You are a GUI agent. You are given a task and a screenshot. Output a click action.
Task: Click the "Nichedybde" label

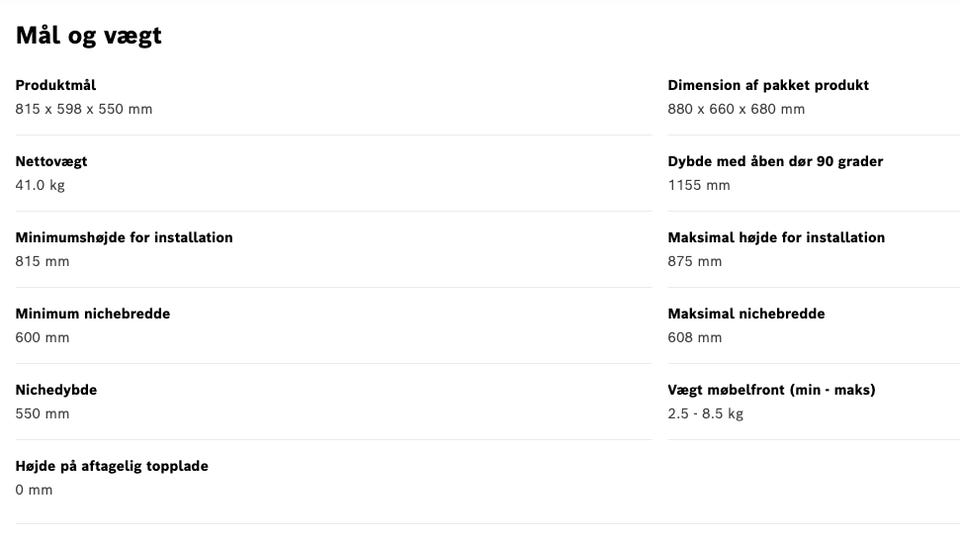point(56,389)
